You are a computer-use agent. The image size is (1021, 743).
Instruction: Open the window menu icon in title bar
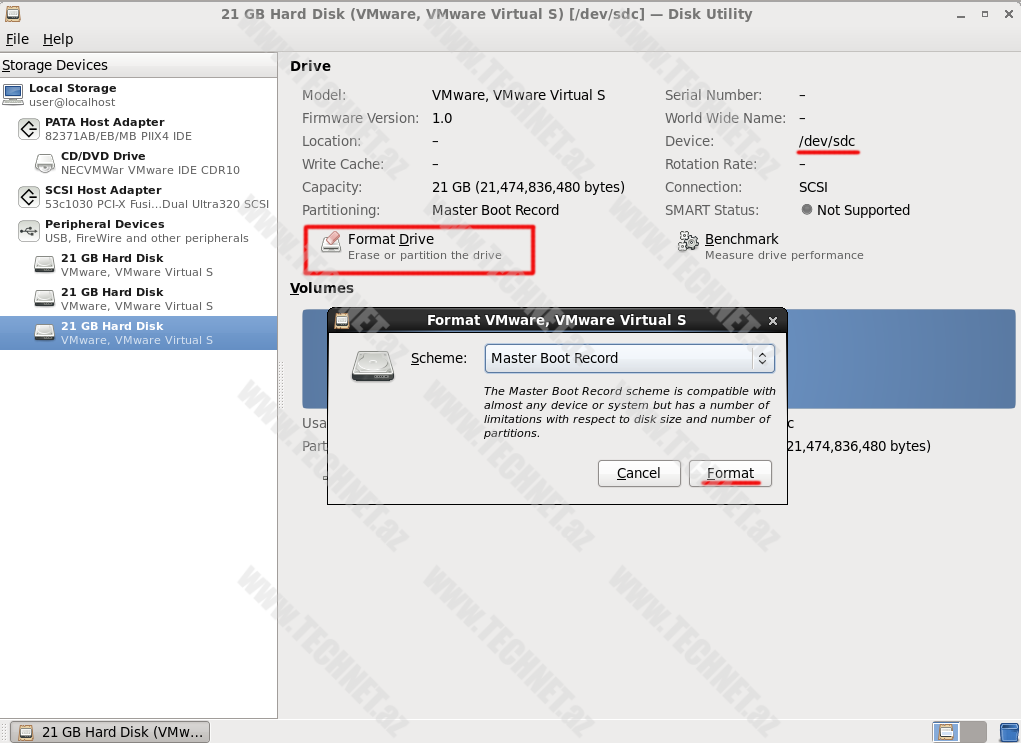coord(10,14)
